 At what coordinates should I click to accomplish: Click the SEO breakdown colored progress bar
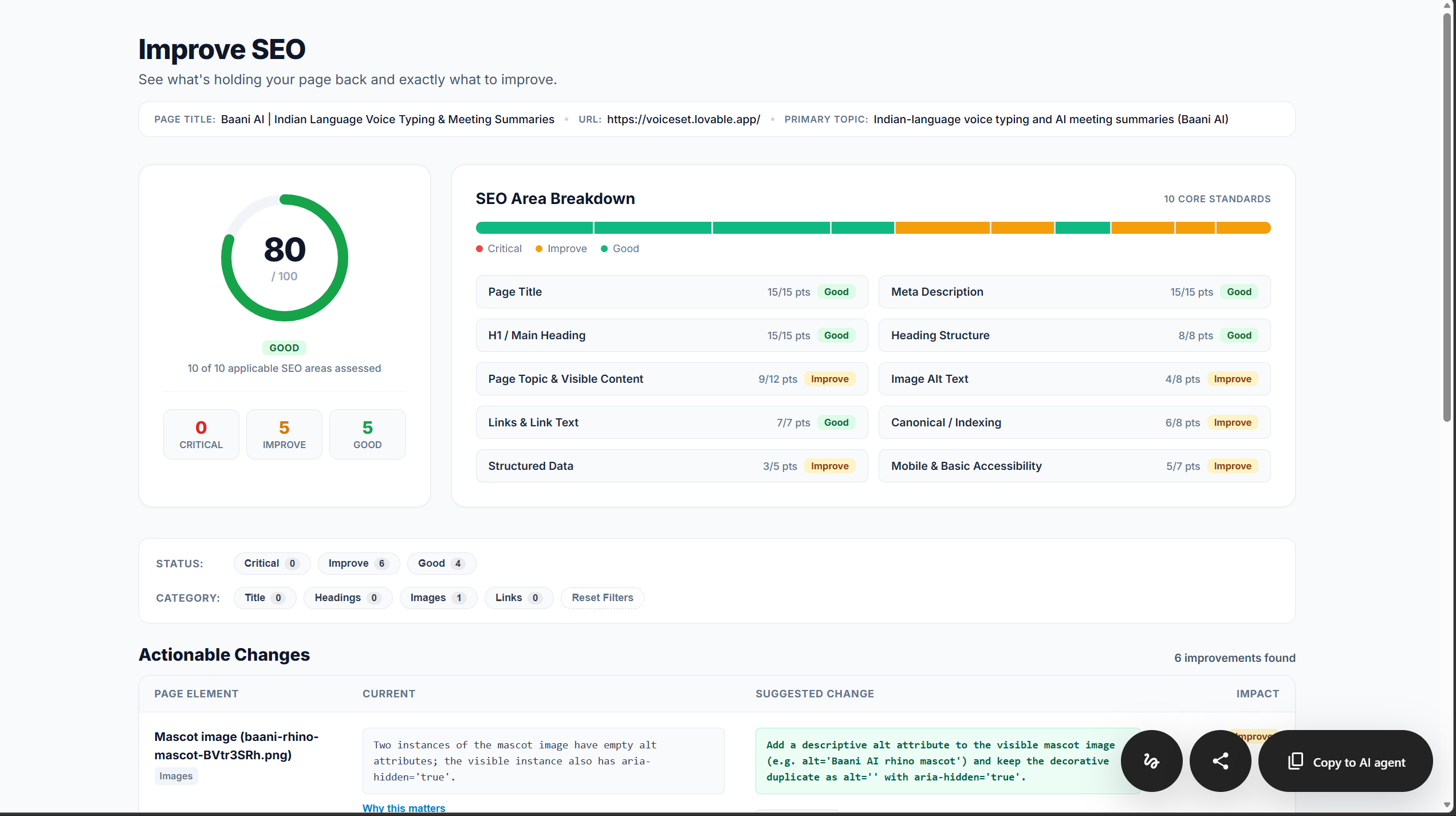coord(873,228)
